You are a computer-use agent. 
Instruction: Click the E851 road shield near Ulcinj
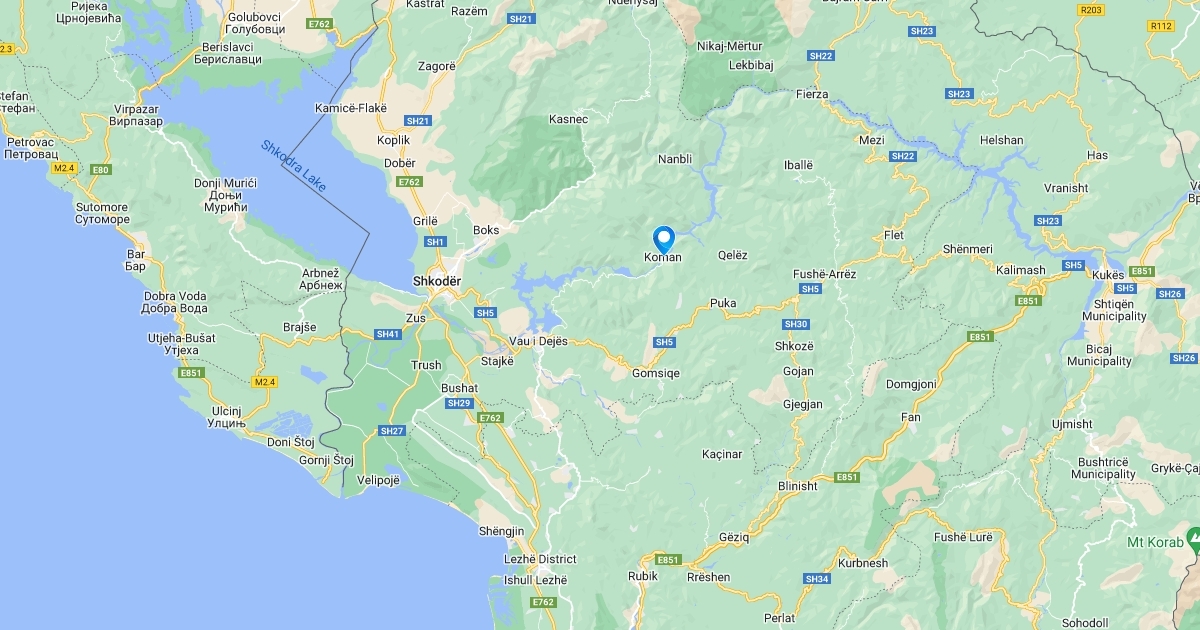(190, 373)
